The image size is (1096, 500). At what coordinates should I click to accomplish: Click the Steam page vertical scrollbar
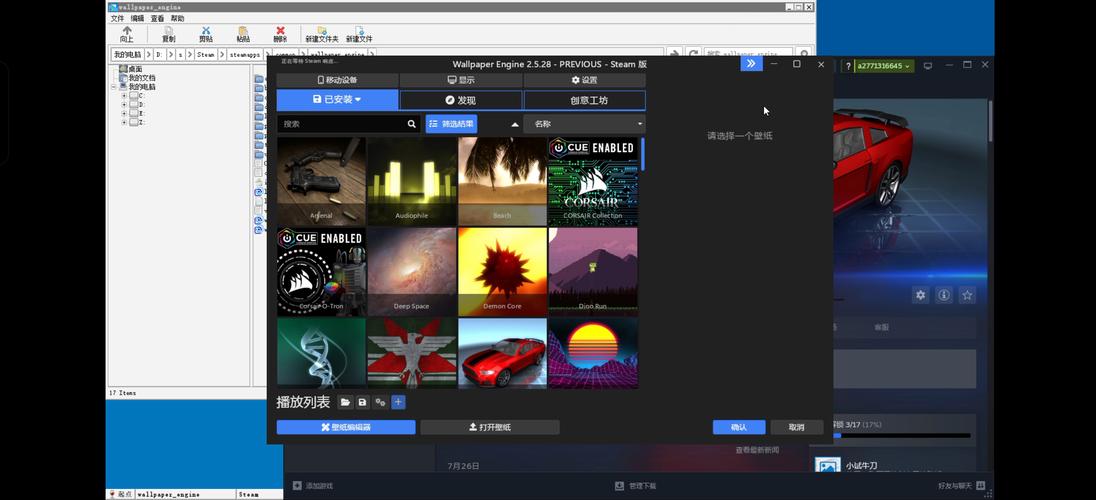(990, 121)
